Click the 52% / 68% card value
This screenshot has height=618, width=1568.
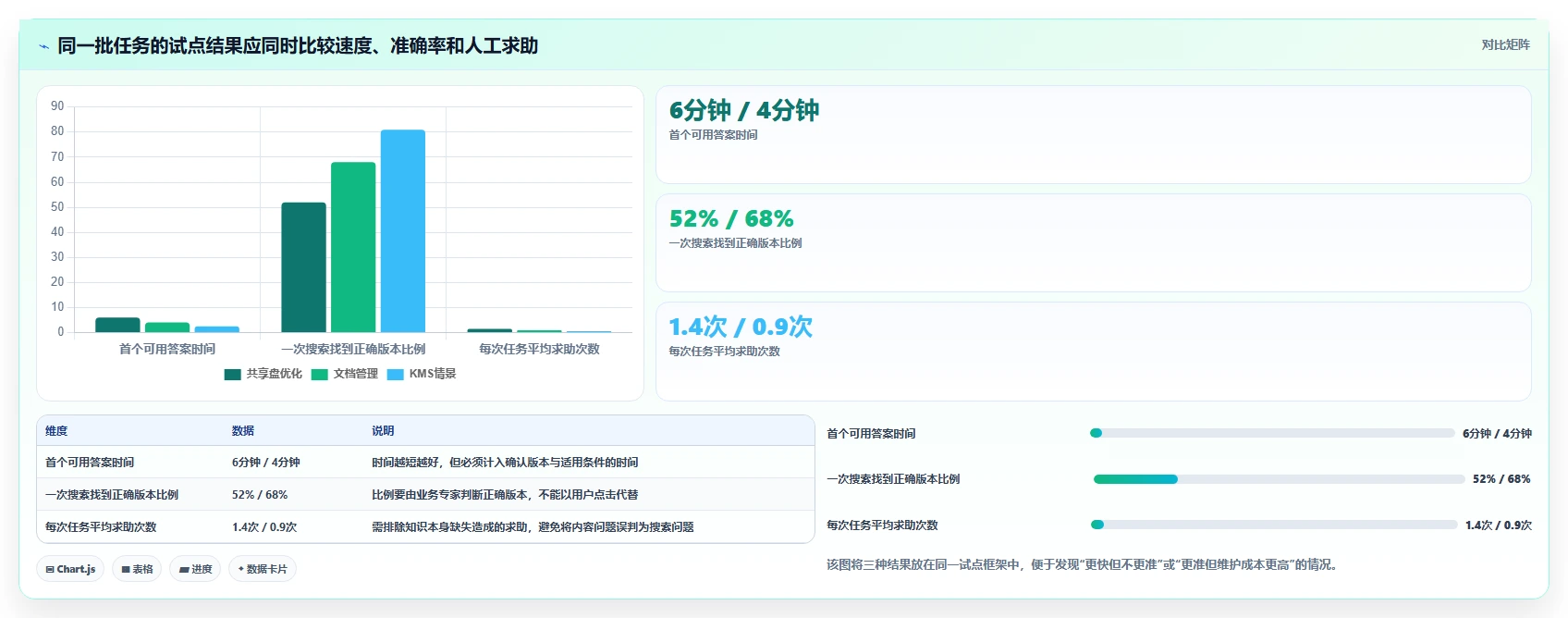click(731, 218)
